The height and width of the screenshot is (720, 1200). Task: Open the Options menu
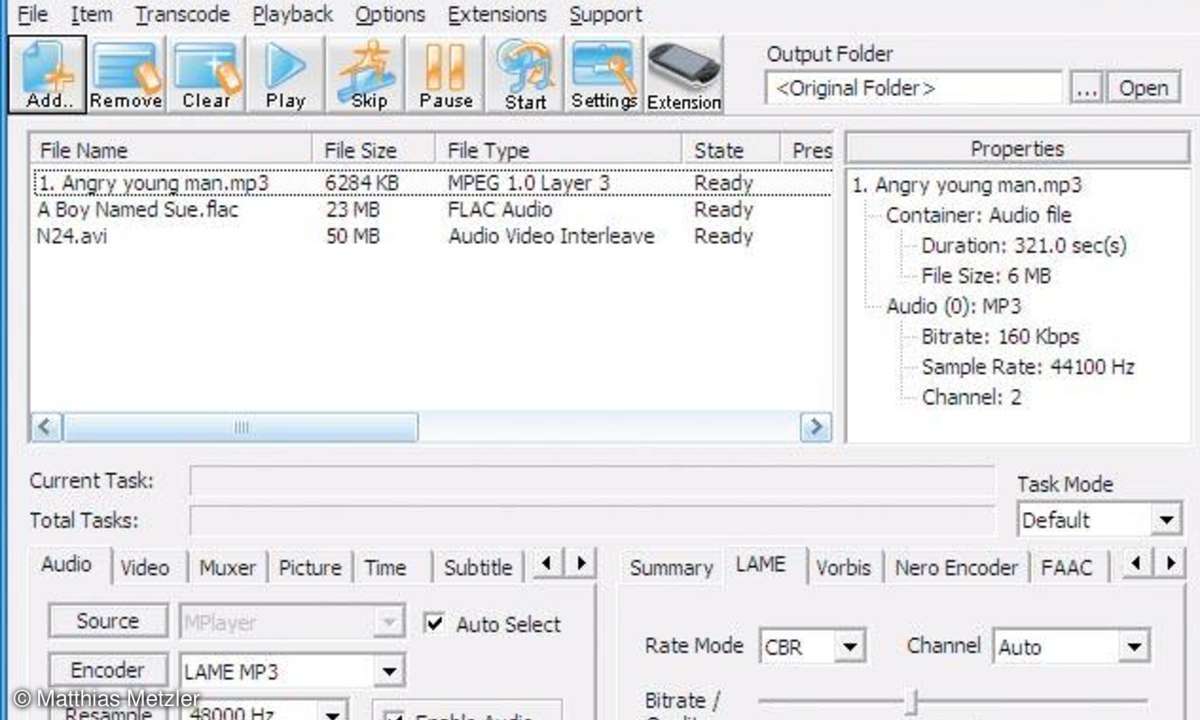click(390, 15)
